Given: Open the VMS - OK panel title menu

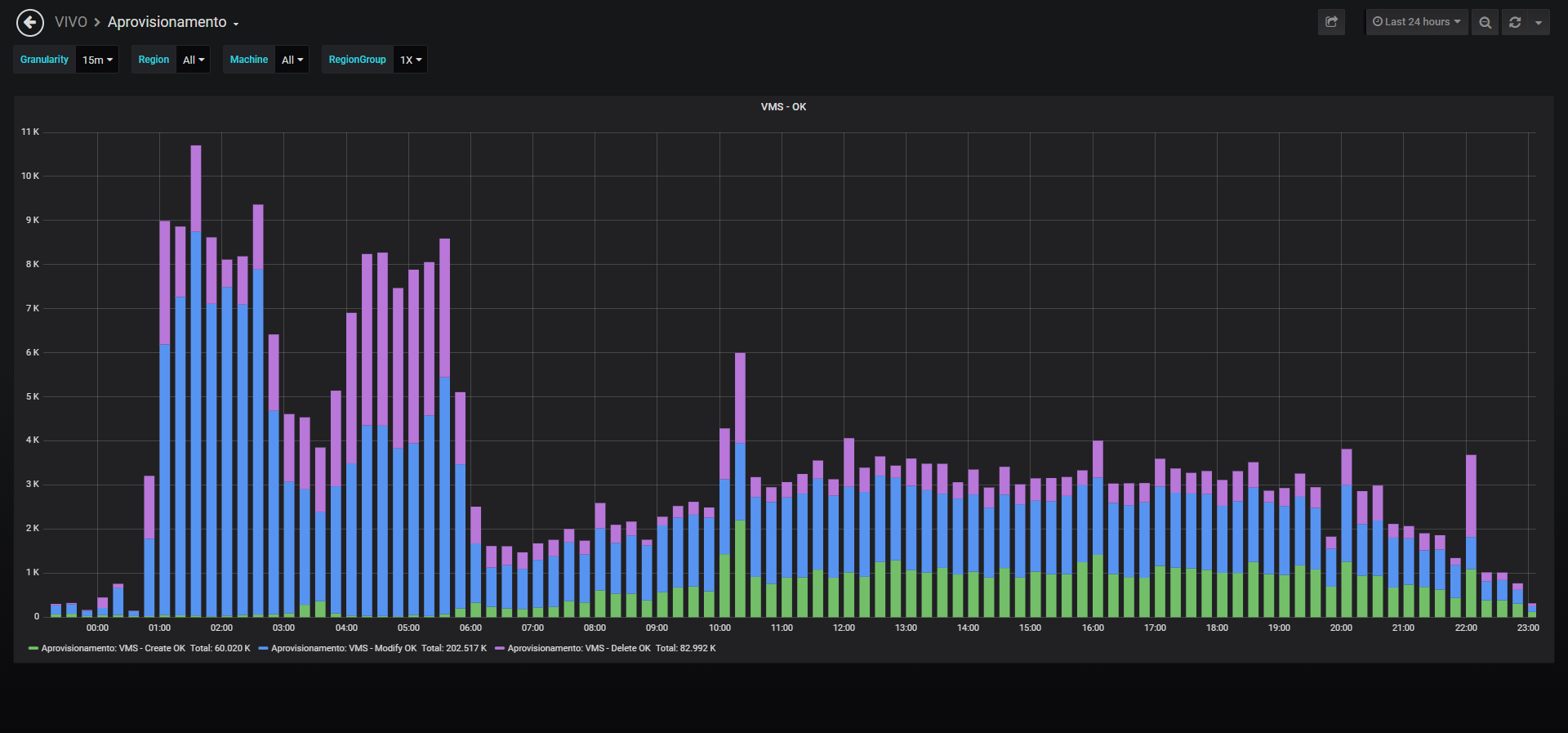Looking at the screenshot, I should point(783,107).
